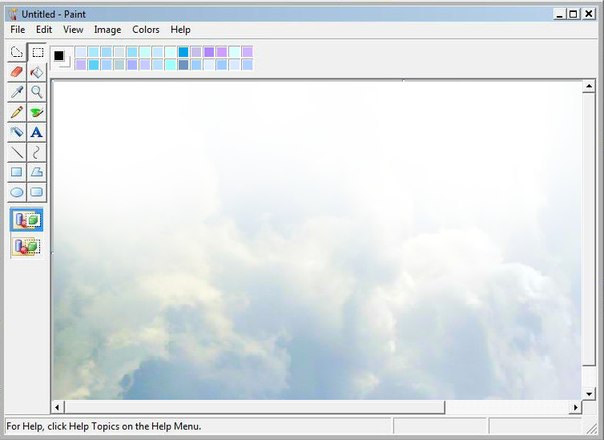The width and height of the screenshot is (604, 440).
Task: Activate the Text tool
Action: (x=37, y=132)
